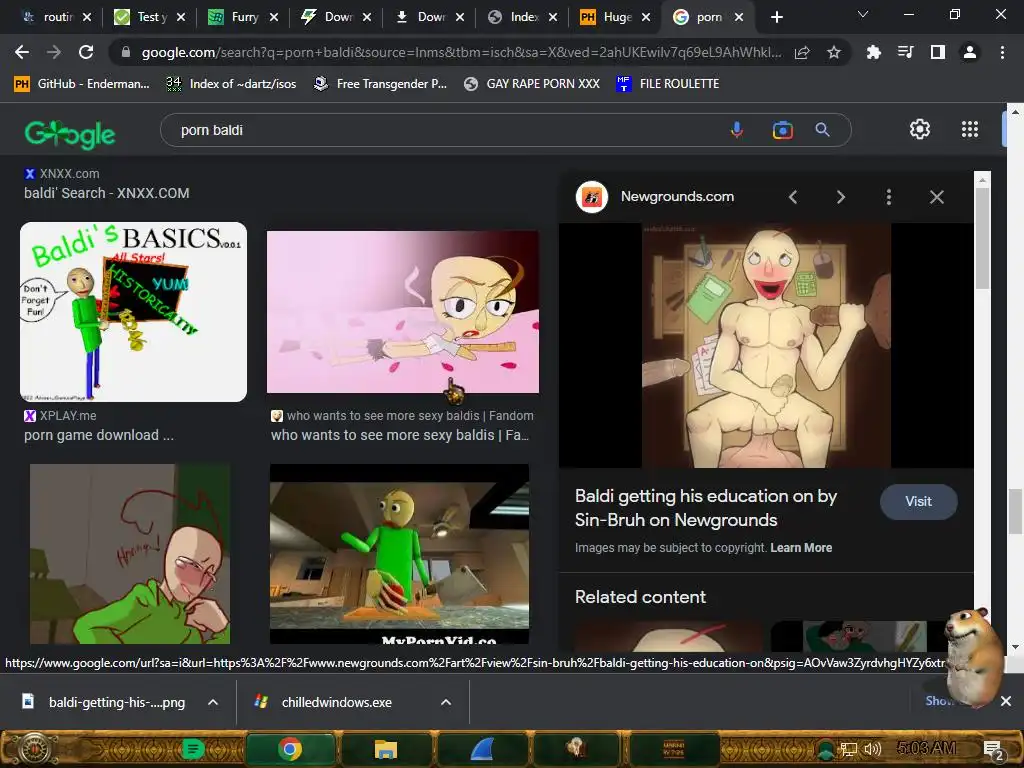Click the 'Related content' heading
The width and height of the screenshot is (1024, 768).
coord(640,597)
